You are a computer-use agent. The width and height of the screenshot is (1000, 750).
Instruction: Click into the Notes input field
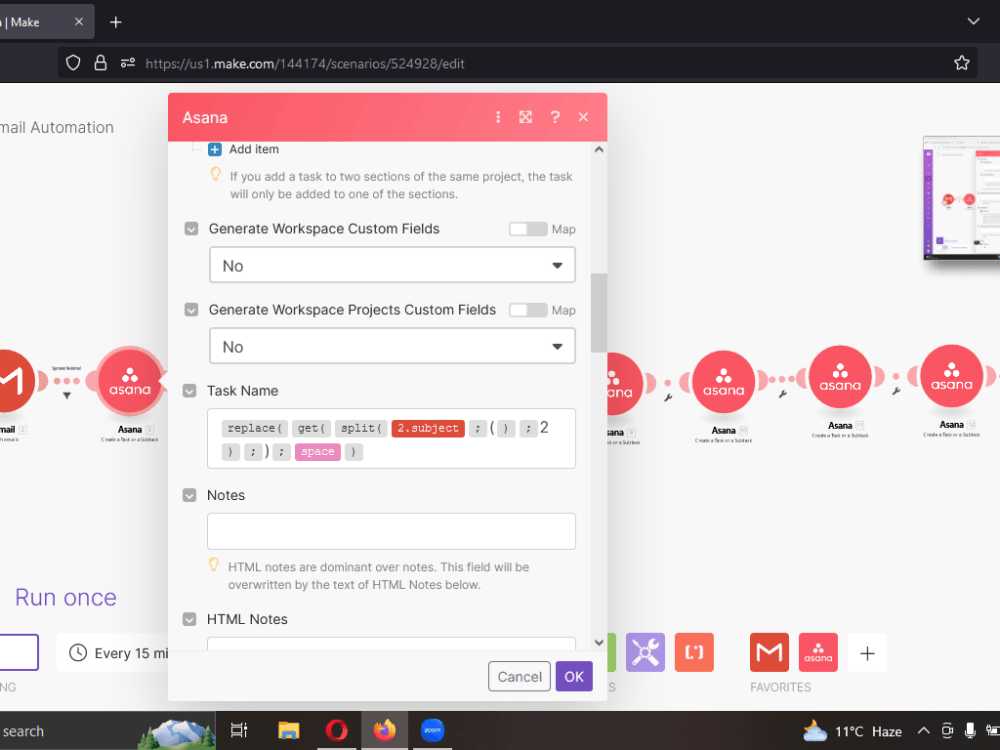tap(392, 531)
